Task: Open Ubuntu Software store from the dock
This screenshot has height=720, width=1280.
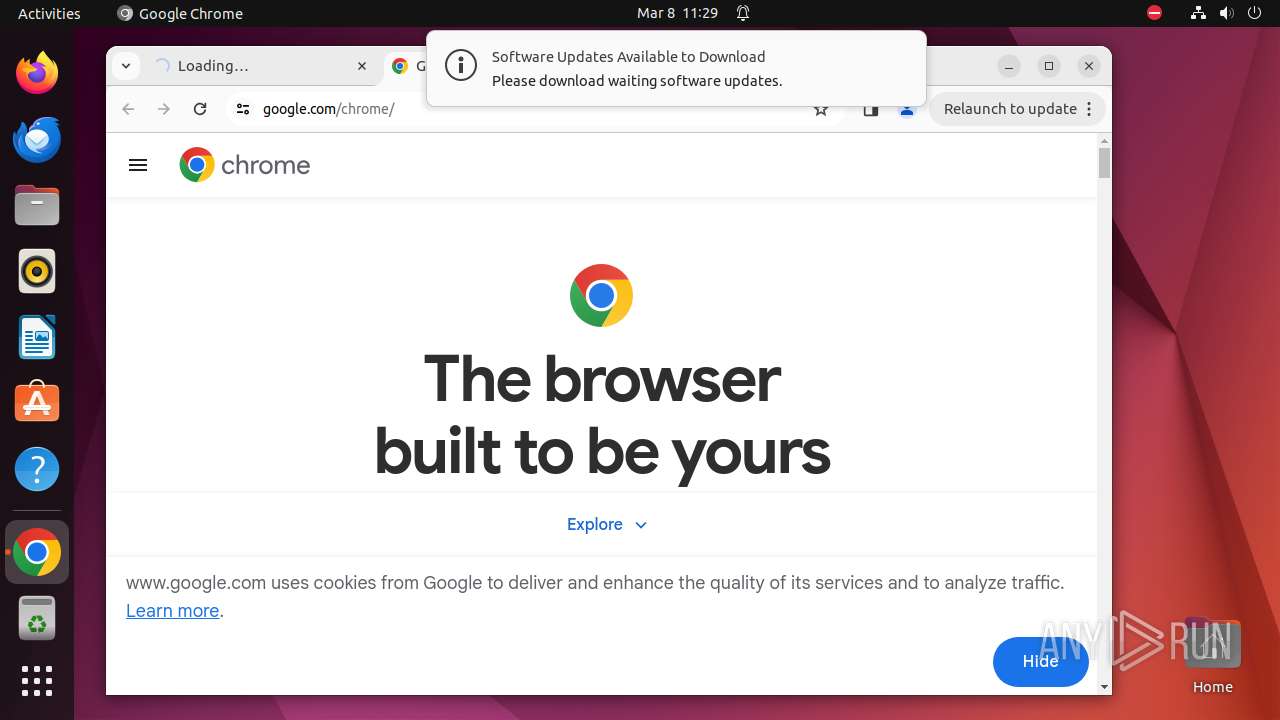Action: coord(37,402)
